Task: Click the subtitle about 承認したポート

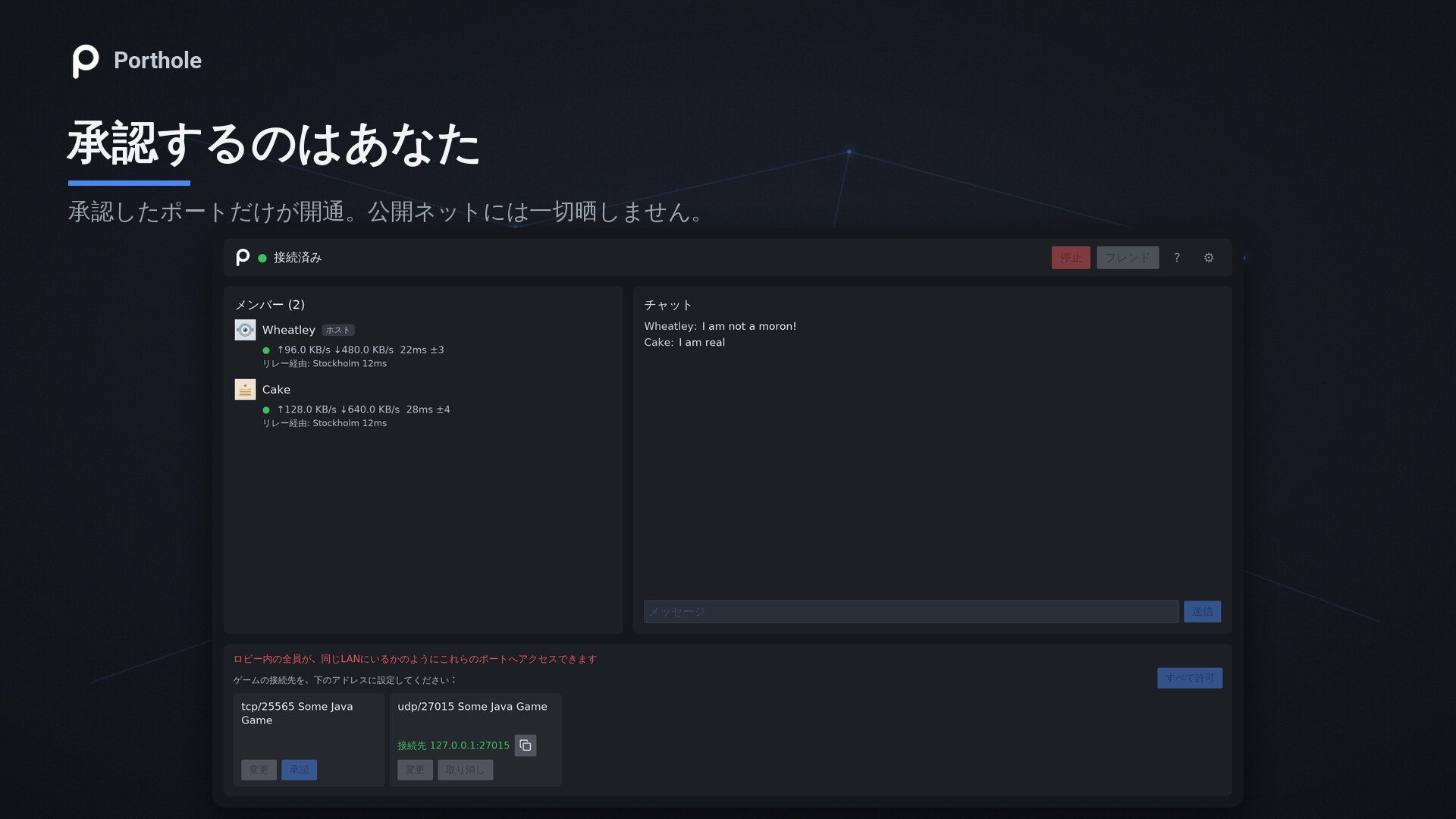Action: (x=386, y=212)
